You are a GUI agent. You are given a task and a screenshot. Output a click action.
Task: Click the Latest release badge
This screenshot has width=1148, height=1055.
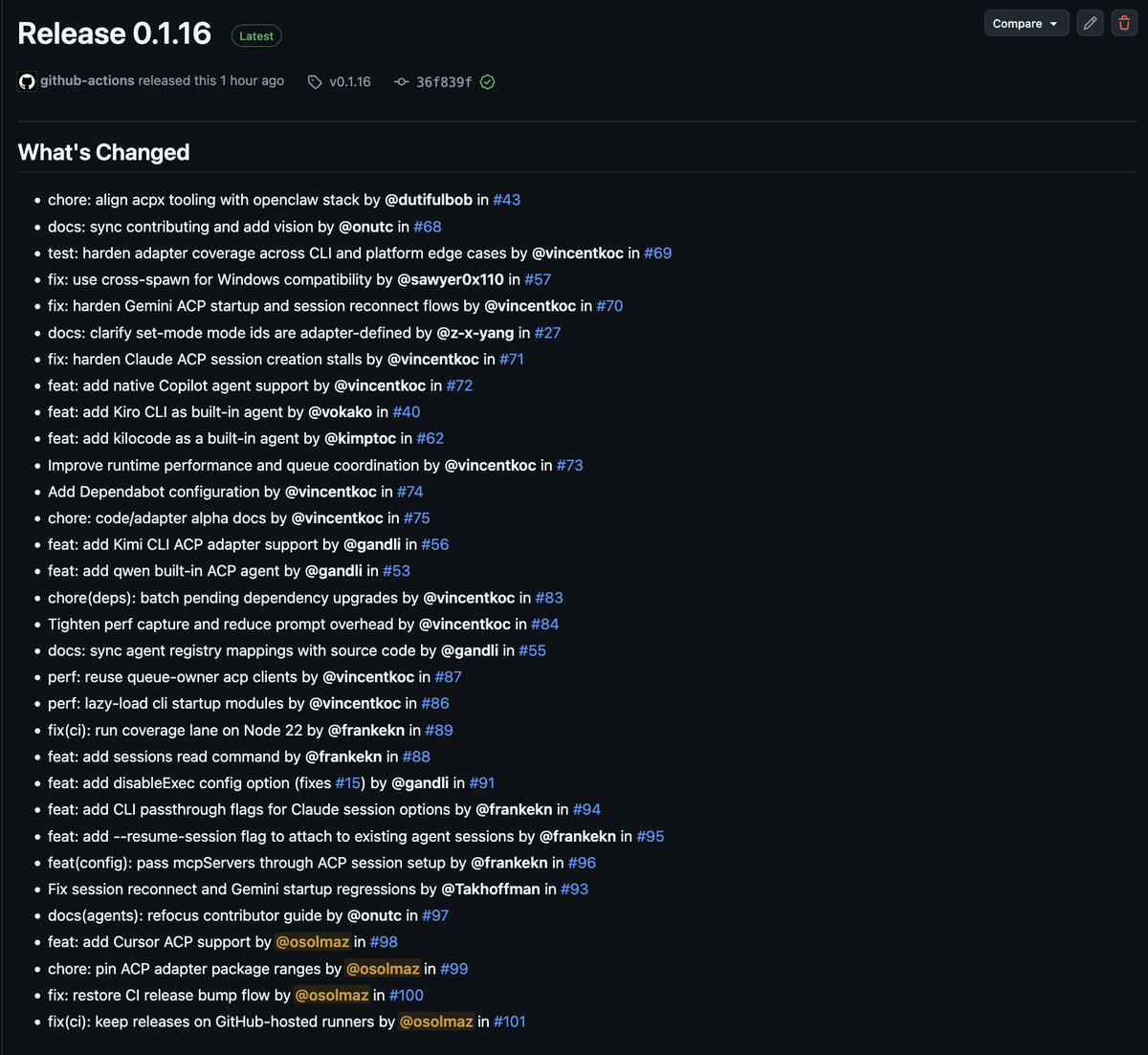pyautogui.click(x=256, y=36)
